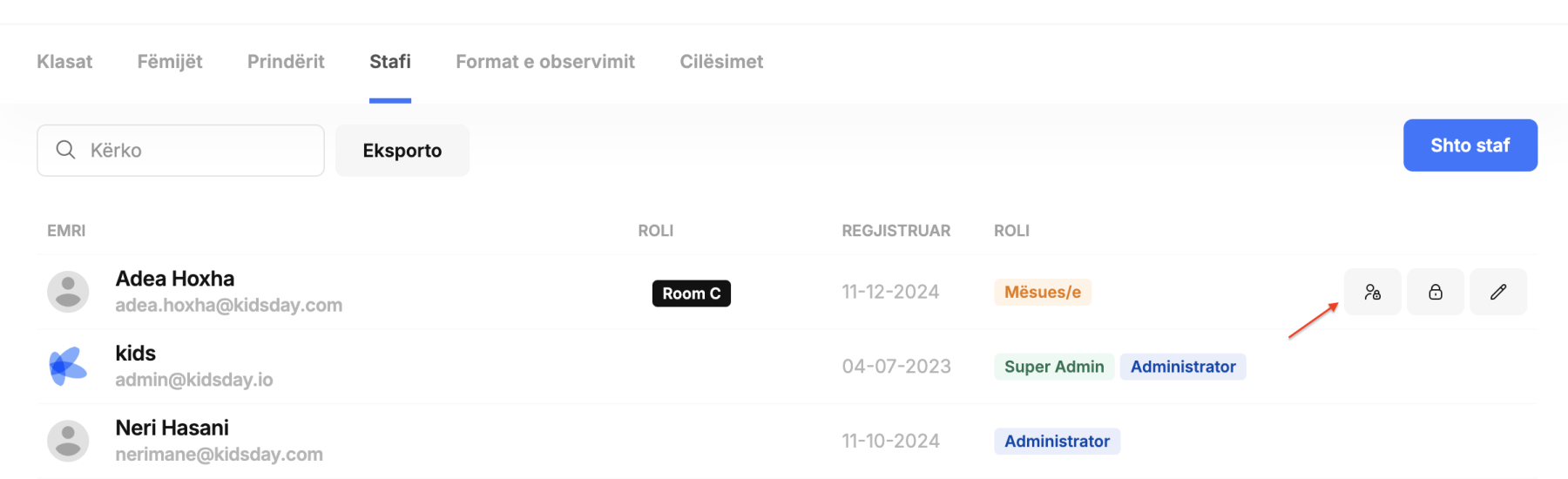1568x479 pixels.
Task: Focus the Kërko search field
Action: tap(180, 151)
